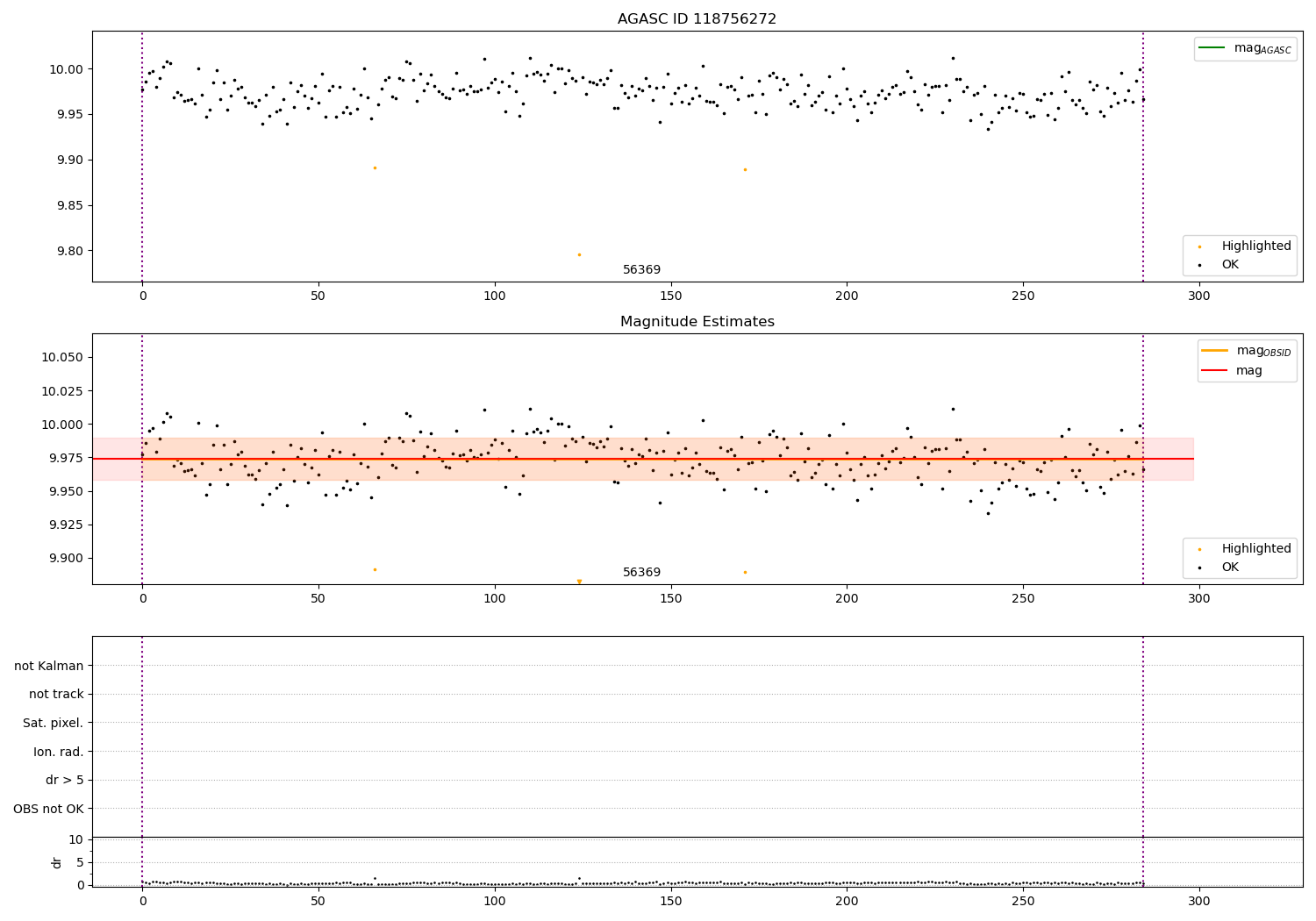Screen dimensions: 1316x921
Task: Click the 'AGASC ID 118756272' plot title
Action: [697, 19]
